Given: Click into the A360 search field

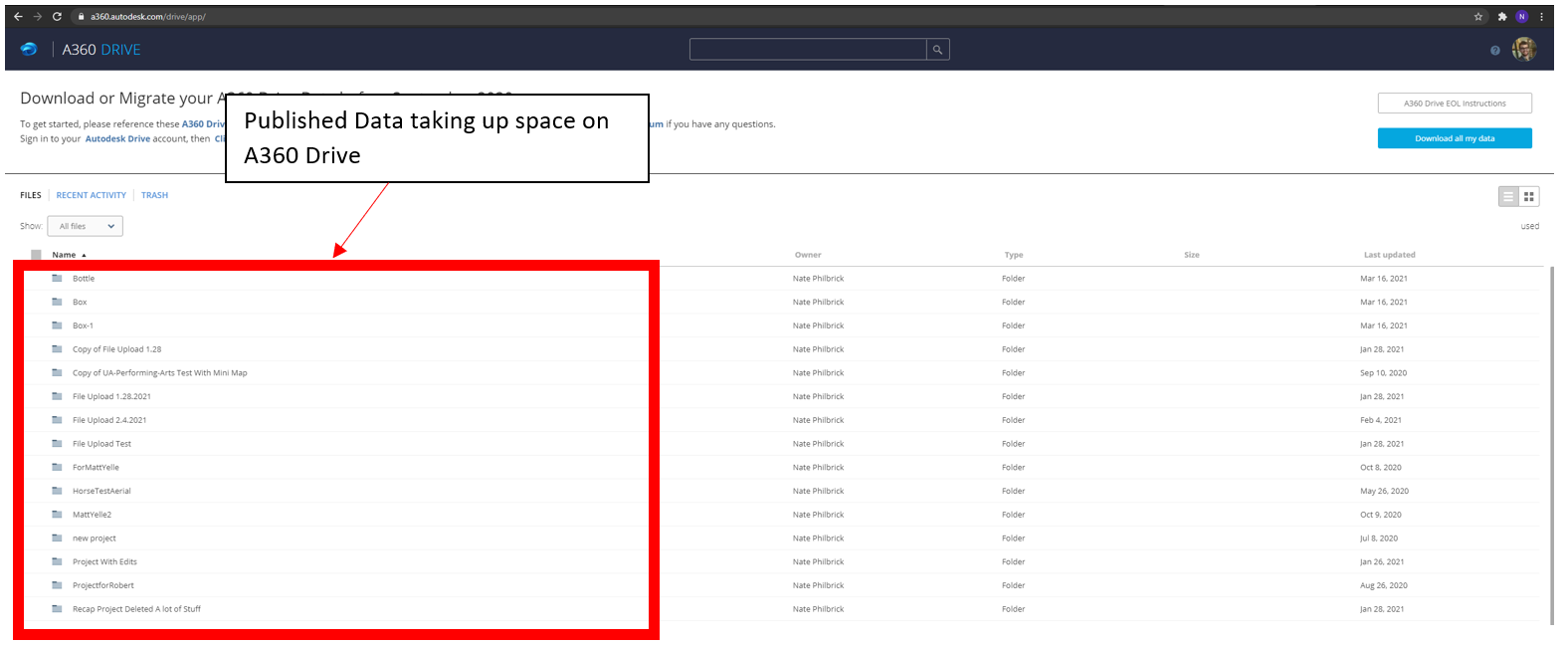Looking at the screenshot, I should pyautogui.click(x=808, y=50).
